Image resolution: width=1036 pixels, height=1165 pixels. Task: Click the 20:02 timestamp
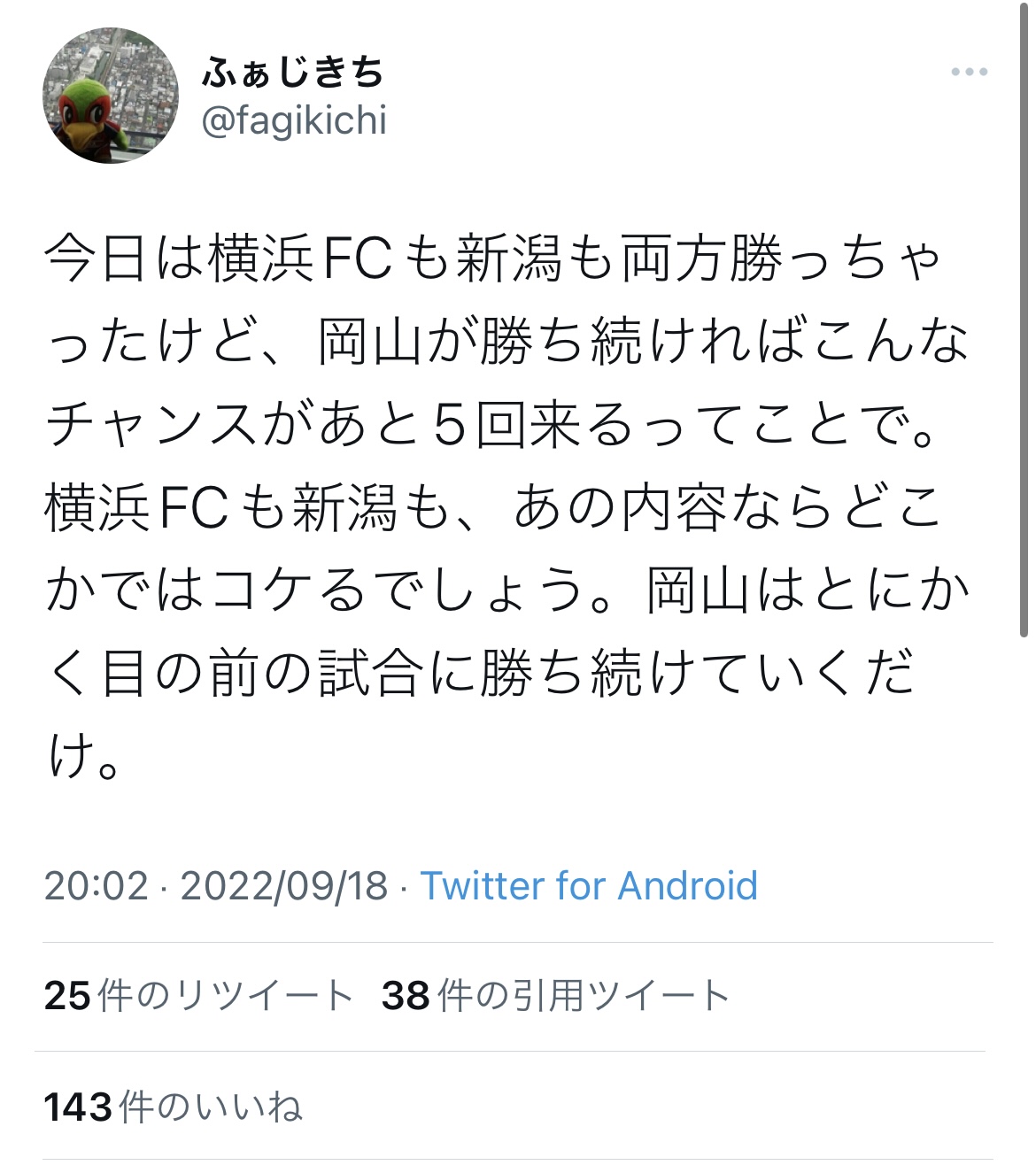(x=96, y=886)
